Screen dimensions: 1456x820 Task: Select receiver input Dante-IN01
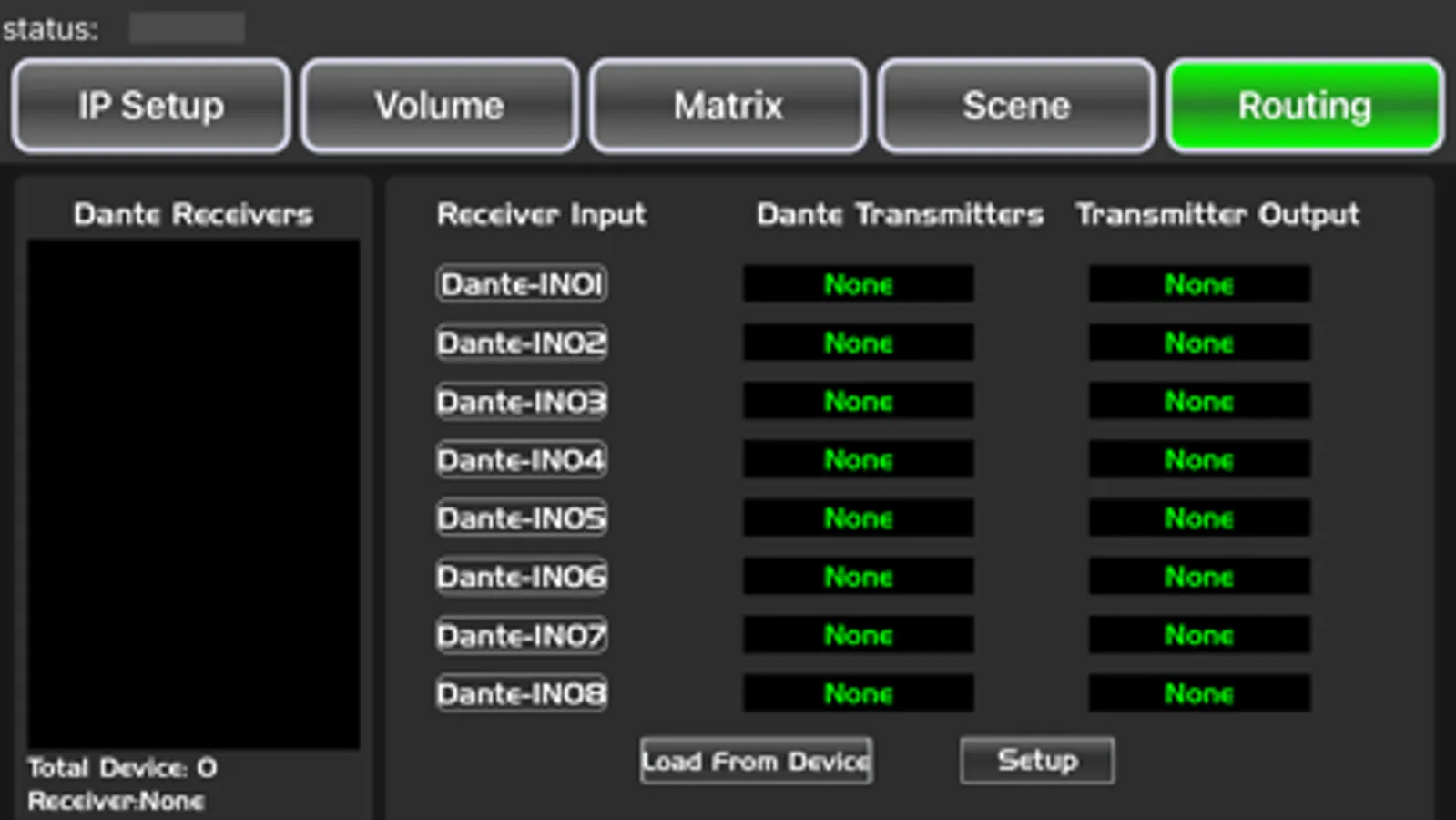tap(522, 284)
